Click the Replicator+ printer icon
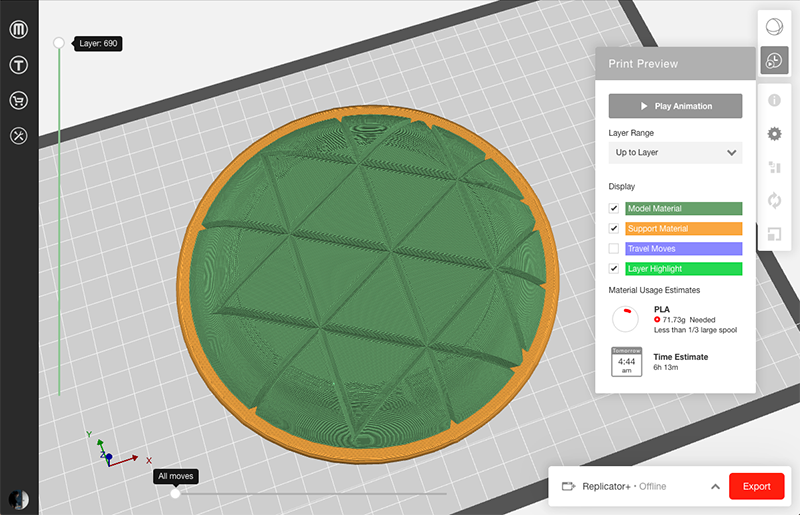 click(x=568, y=486)
